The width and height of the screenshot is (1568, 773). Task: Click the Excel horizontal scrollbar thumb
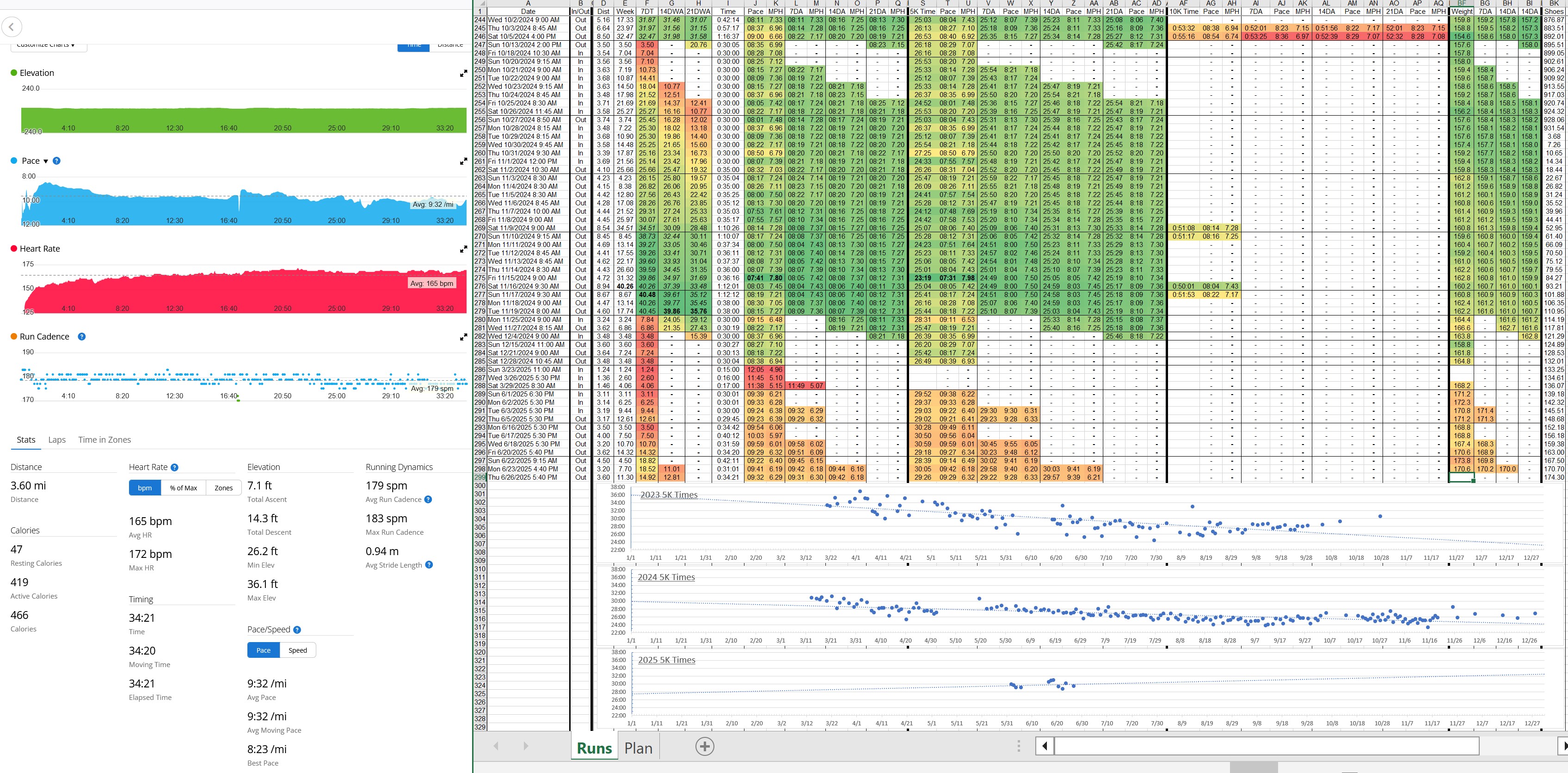point(1267,746)
